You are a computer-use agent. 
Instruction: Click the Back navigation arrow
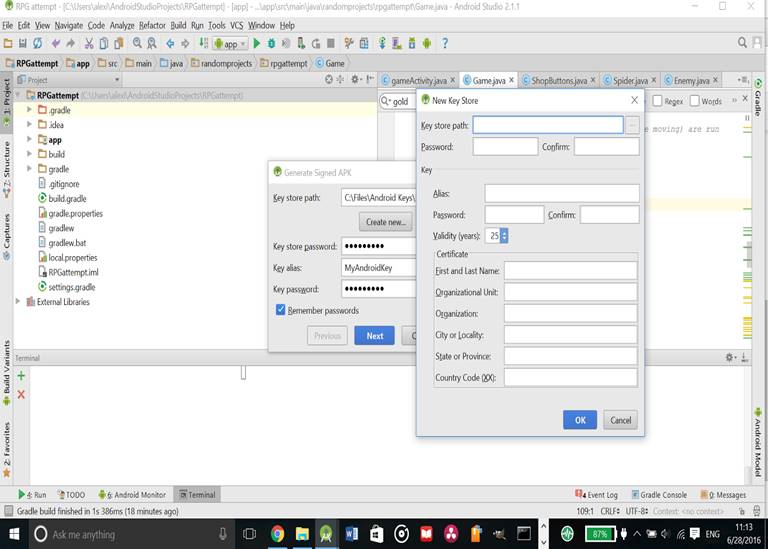pos(170,44)
